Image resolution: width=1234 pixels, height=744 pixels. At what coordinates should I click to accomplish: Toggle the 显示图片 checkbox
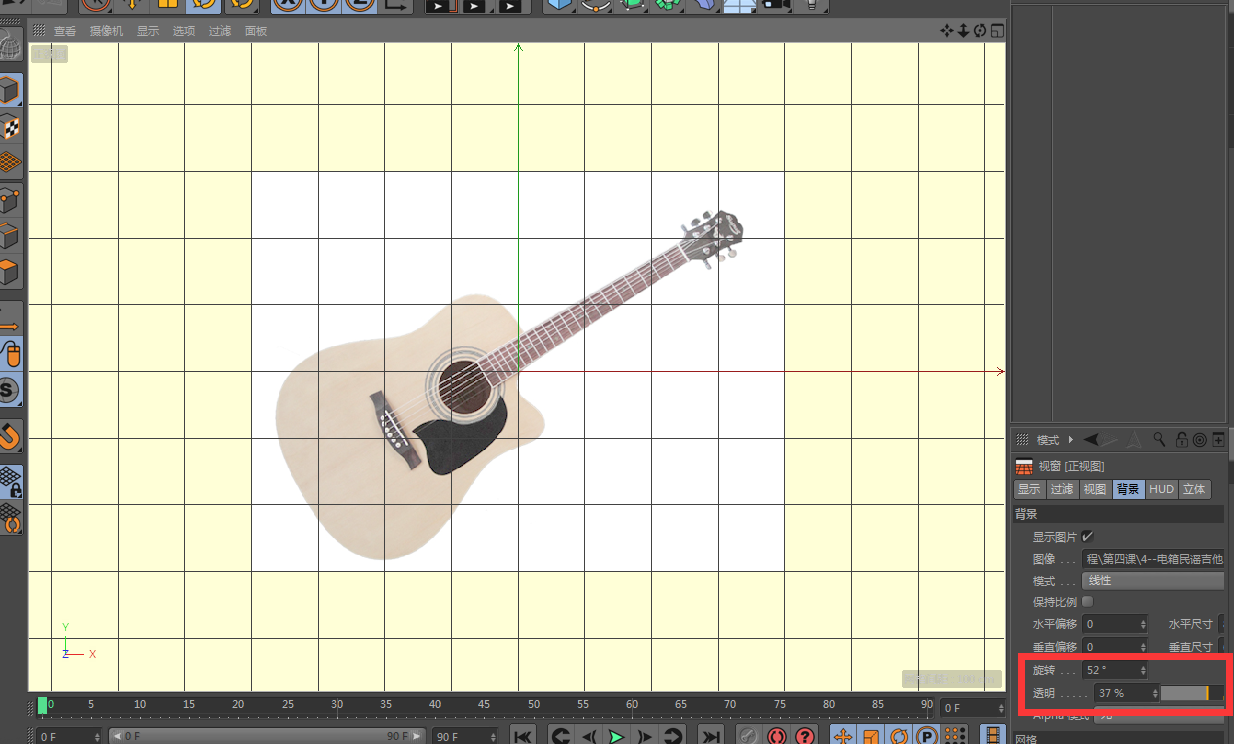click(1087, 537)
